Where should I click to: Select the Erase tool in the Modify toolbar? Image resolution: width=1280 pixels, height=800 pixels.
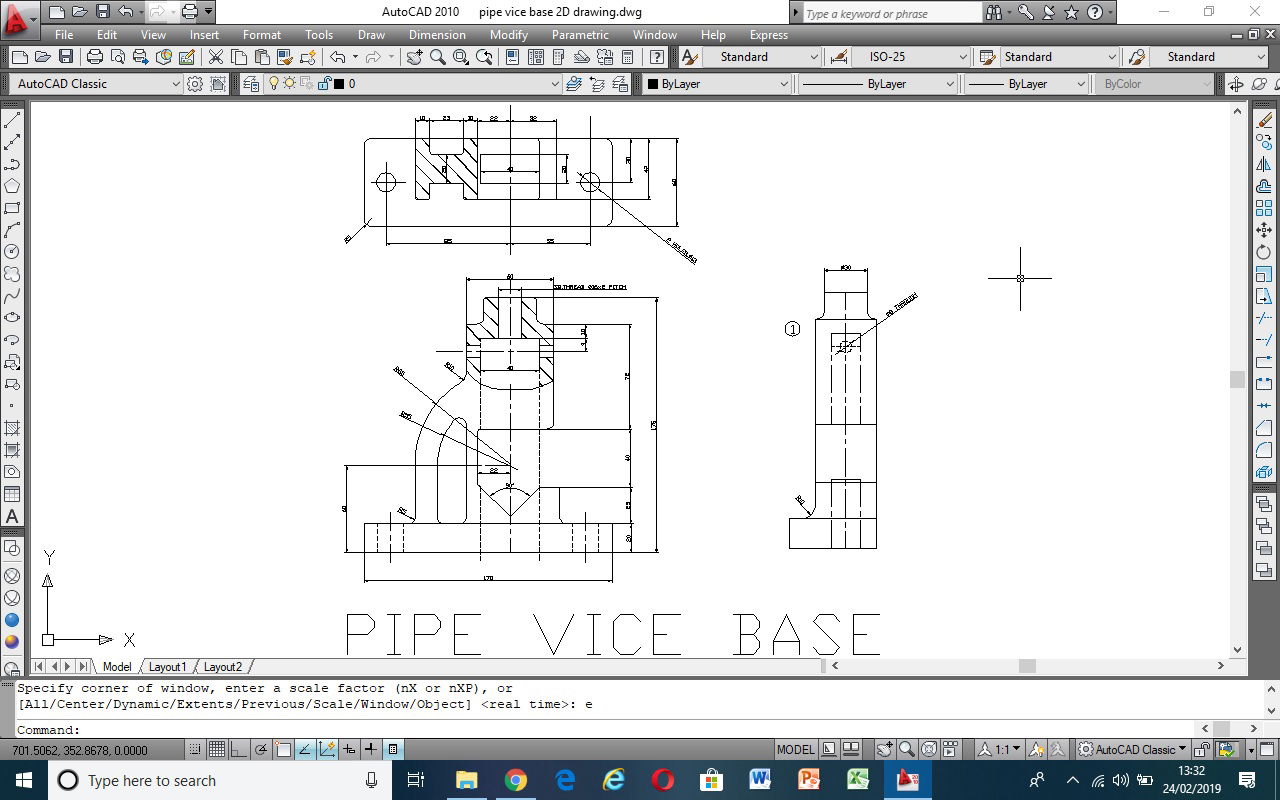1264,119
